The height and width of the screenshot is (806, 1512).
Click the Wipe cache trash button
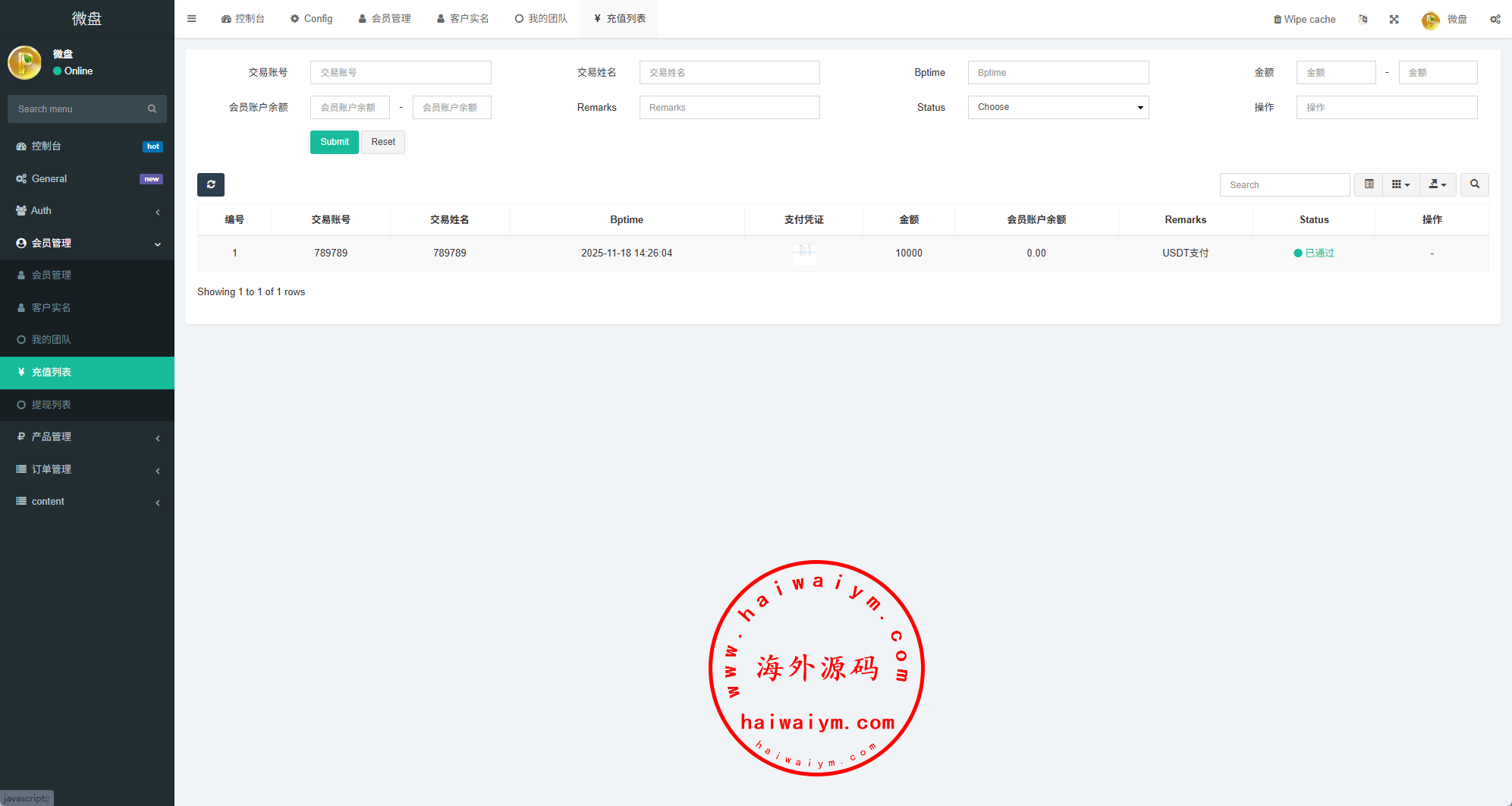(1304, 19)
